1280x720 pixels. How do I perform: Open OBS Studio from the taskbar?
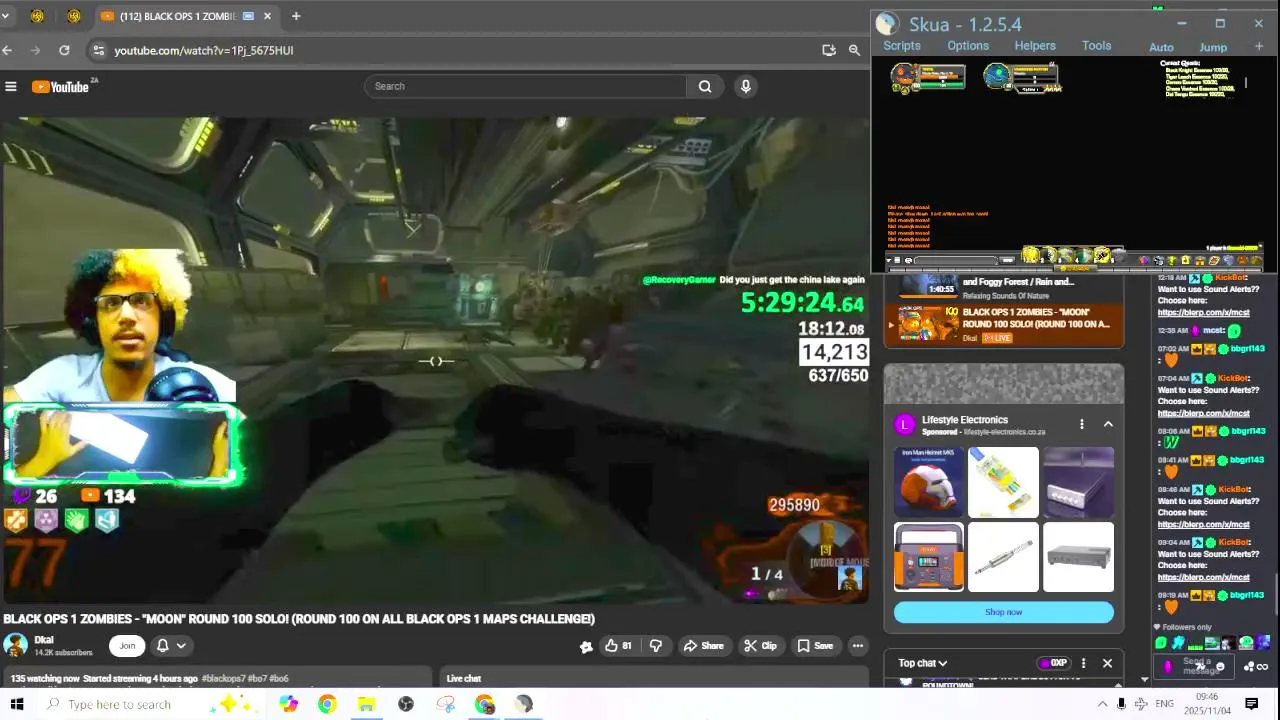405,704
